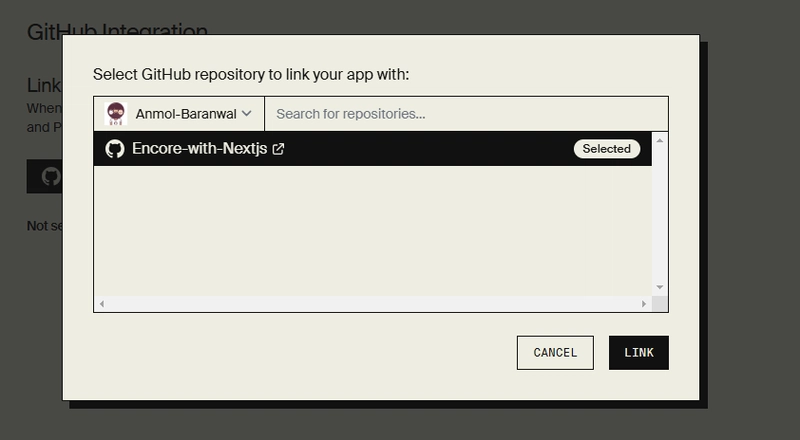Click the horizontal scrollbar track
This screenshot has height=440, width=800.
click(372, 304)
